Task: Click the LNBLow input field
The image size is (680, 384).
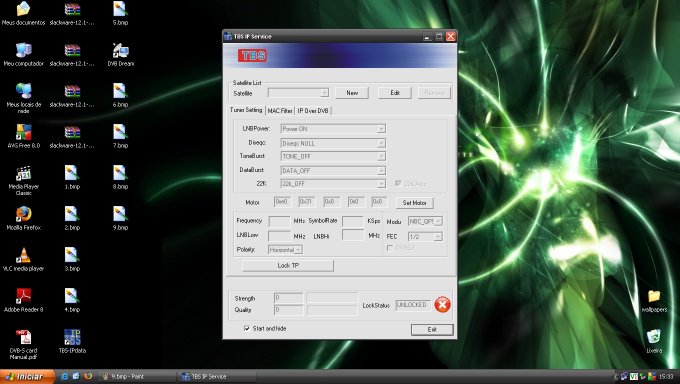Action: (x=279, y=236)
